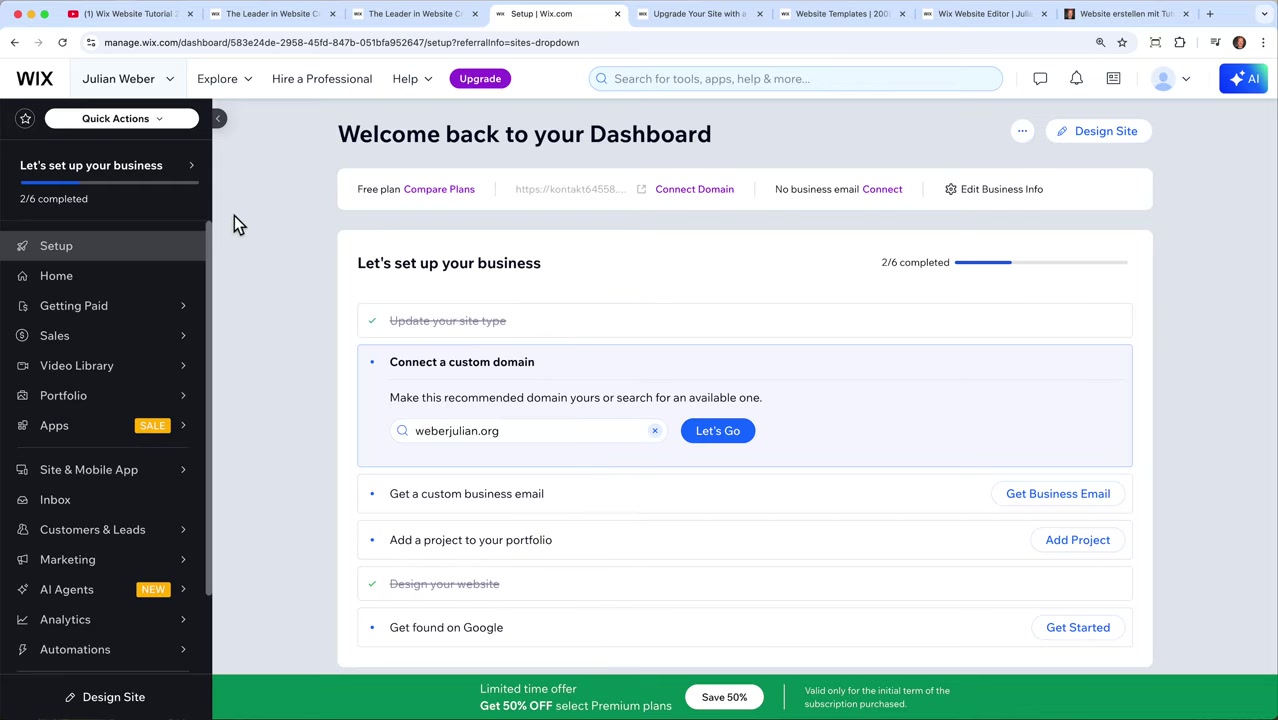The image size is (1278, 720).
Task: Open site URL external link icon
Action: (x=641, y=189)
